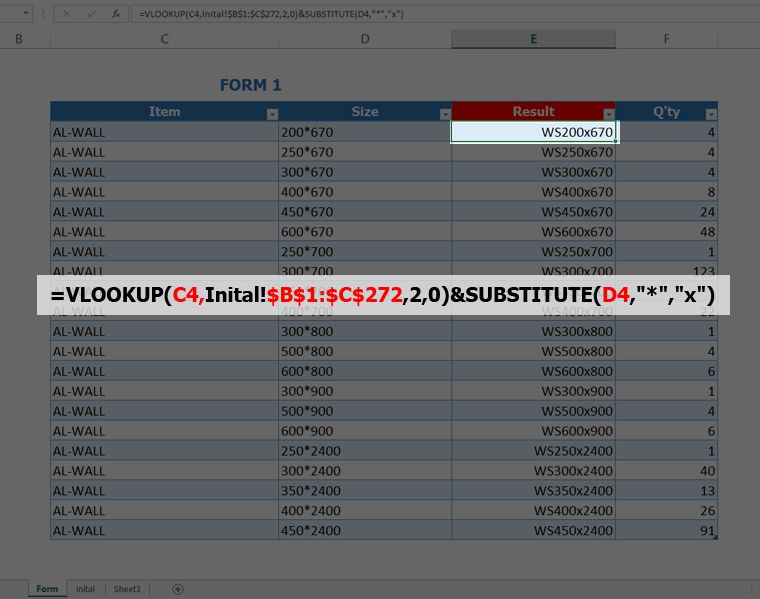Viewport: 760px width, 599px height.
Task: Switch to the Inital sheet tab
Action: click(85, 589)
